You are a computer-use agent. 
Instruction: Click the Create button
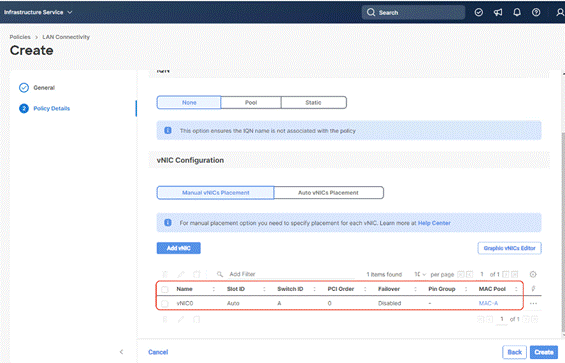(x=544, y=352)
